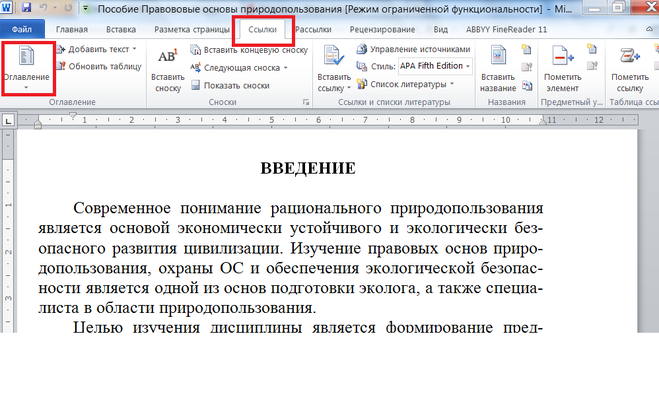Save document with Quick Access floppy icon
659x406 pixels.
[26, 8]
